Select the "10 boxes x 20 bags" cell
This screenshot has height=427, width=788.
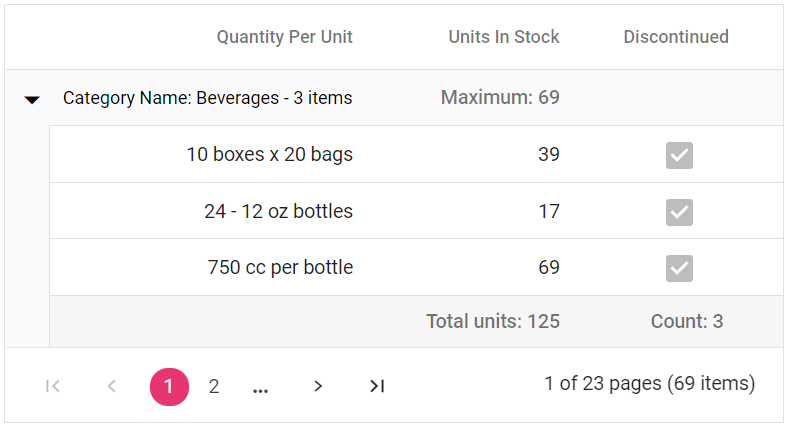[x=269, y=155]
